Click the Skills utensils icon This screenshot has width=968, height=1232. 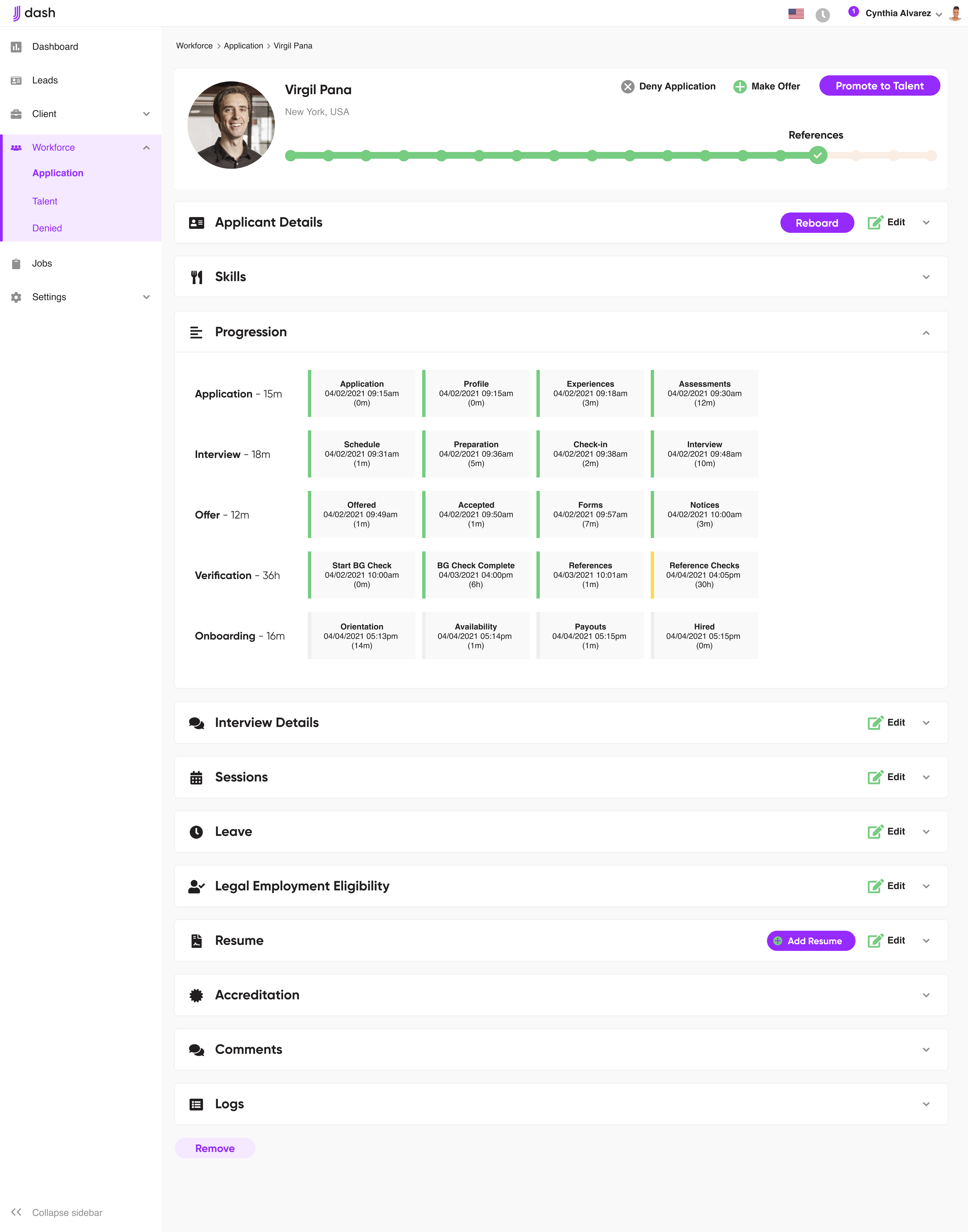coord(197,277)
